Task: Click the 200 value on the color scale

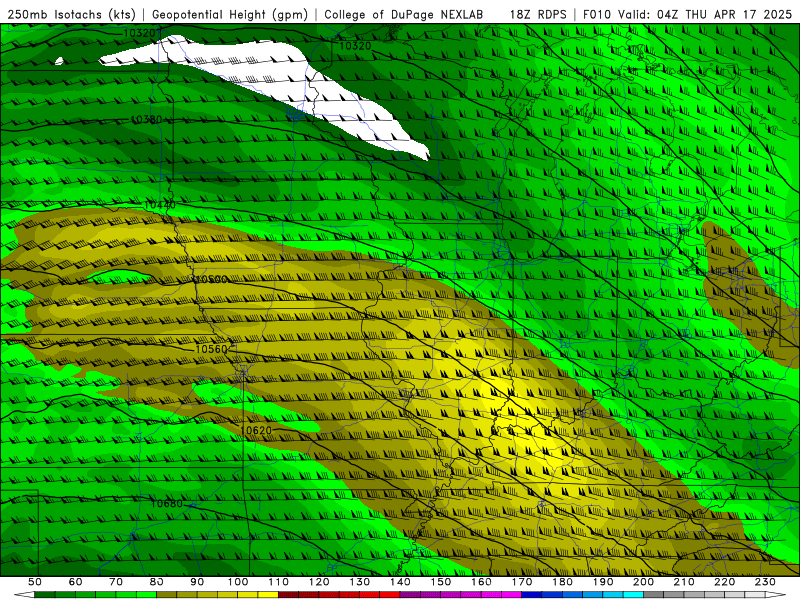Action: point(644,582)
